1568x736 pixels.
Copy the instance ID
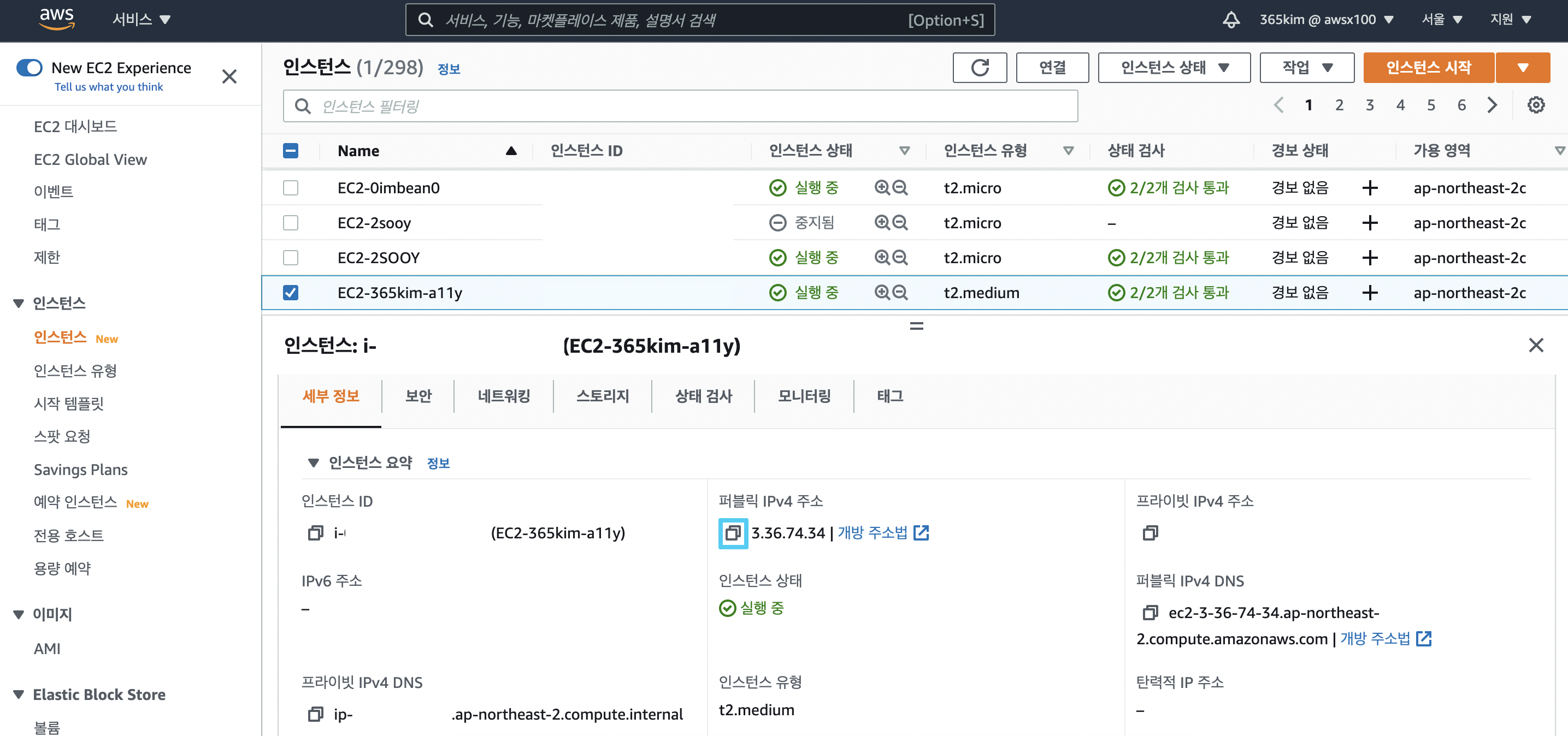(x=315, y=533)
